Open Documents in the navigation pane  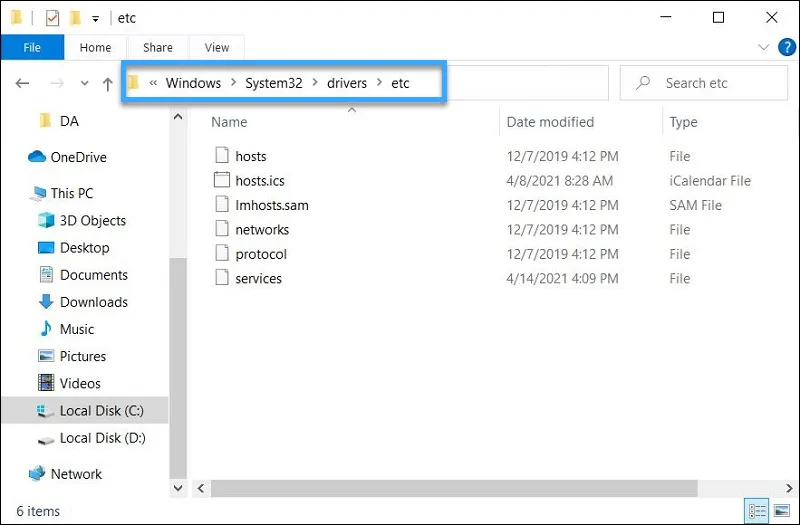pos(94,274)
